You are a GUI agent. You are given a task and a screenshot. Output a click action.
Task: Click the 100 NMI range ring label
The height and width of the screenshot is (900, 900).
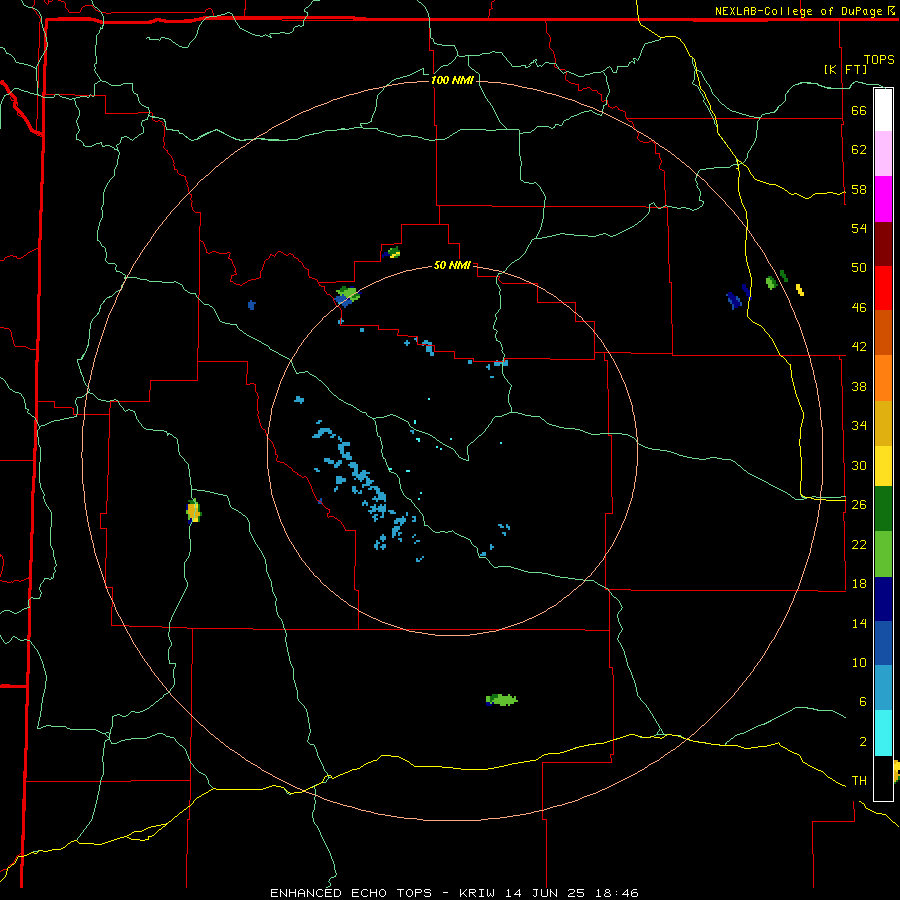pos(452,80)
